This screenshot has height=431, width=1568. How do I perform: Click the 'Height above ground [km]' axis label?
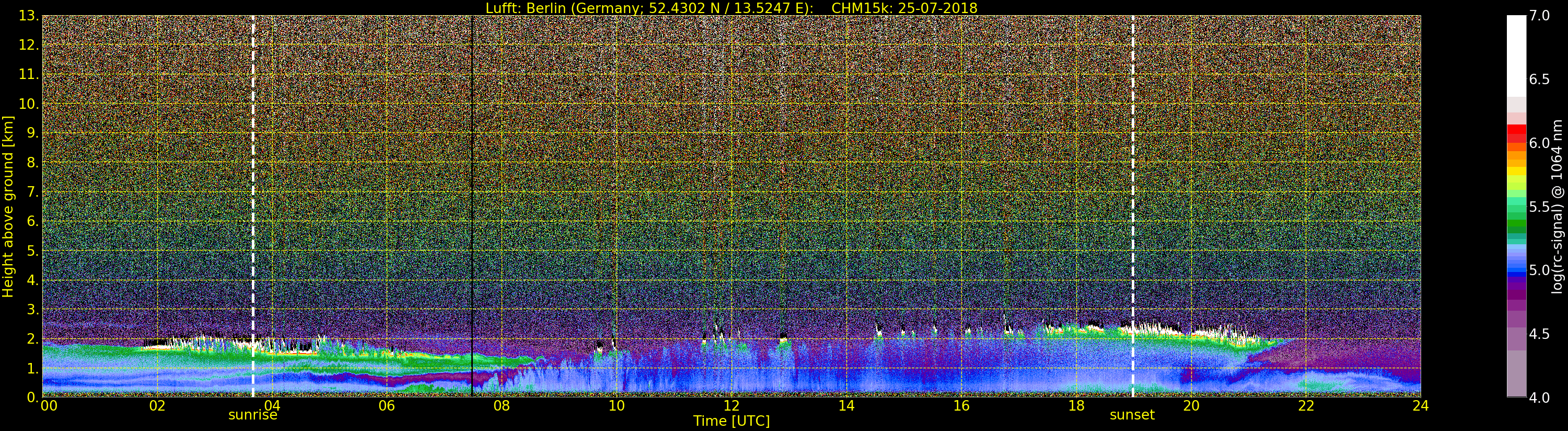pyautogui.click(x=8, y=207)
